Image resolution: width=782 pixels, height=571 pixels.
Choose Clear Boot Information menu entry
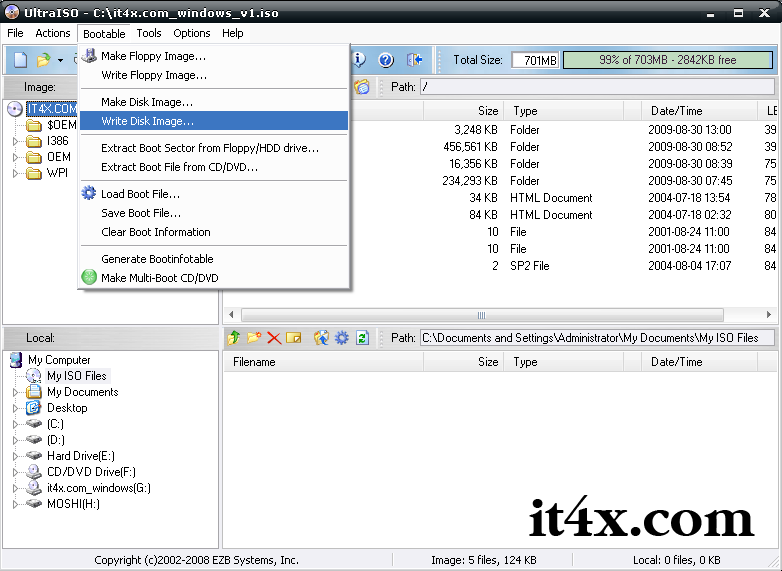tap(214, 232)
